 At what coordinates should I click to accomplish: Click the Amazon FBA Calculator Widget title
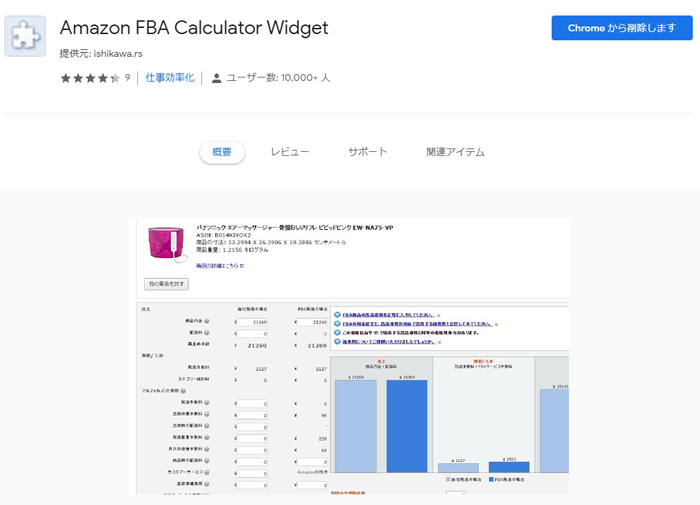pos(194,28)
